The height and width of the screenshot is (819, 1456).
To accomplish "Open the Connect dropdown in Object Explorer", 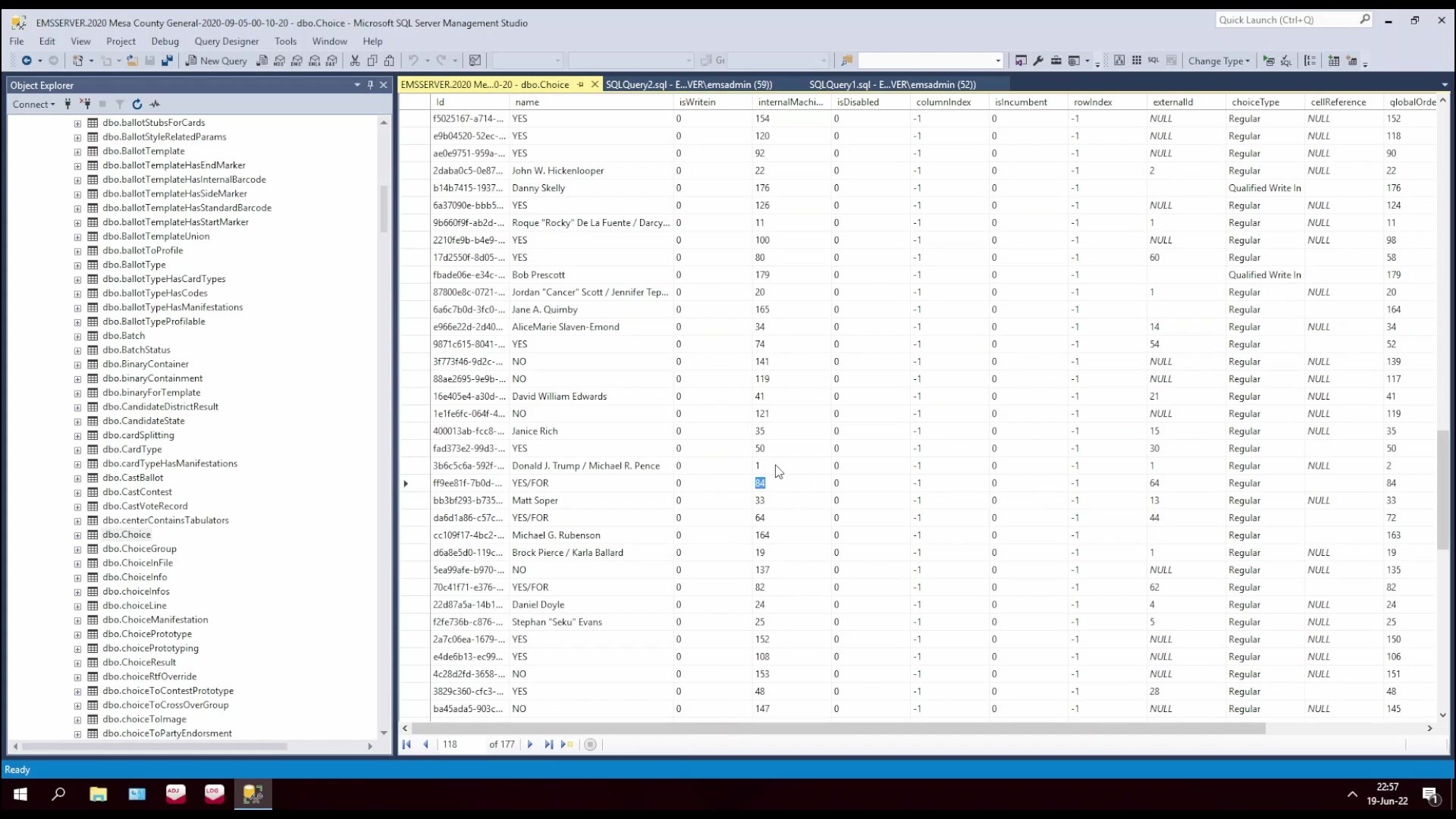I will 33,104.
